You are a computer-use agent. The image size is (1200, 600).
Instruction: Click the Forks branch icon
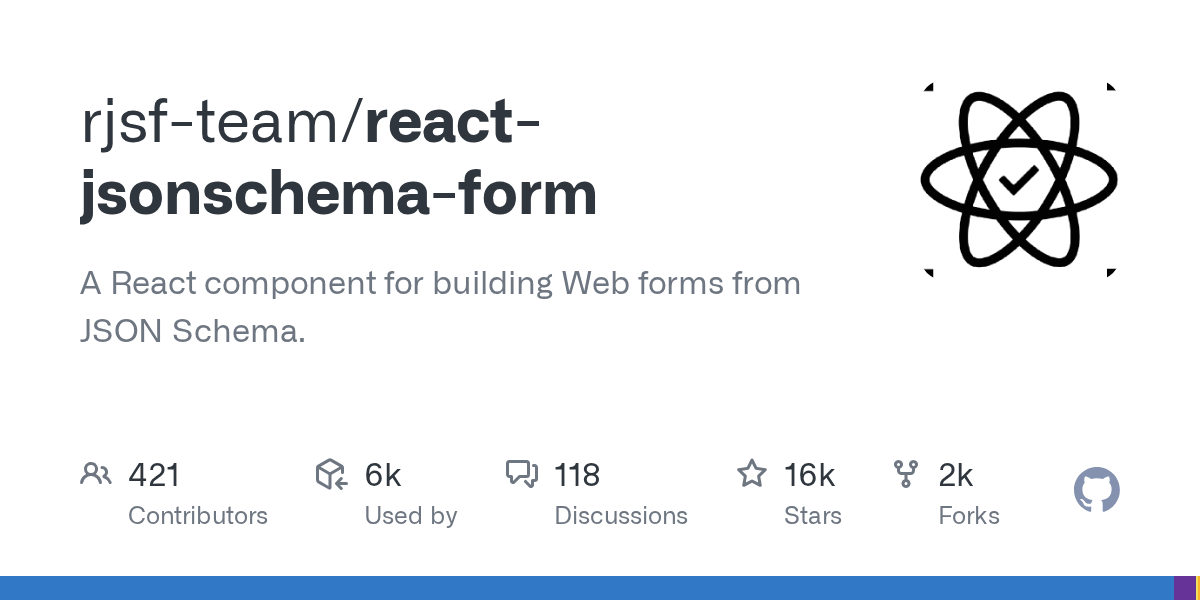click(906, 474)
